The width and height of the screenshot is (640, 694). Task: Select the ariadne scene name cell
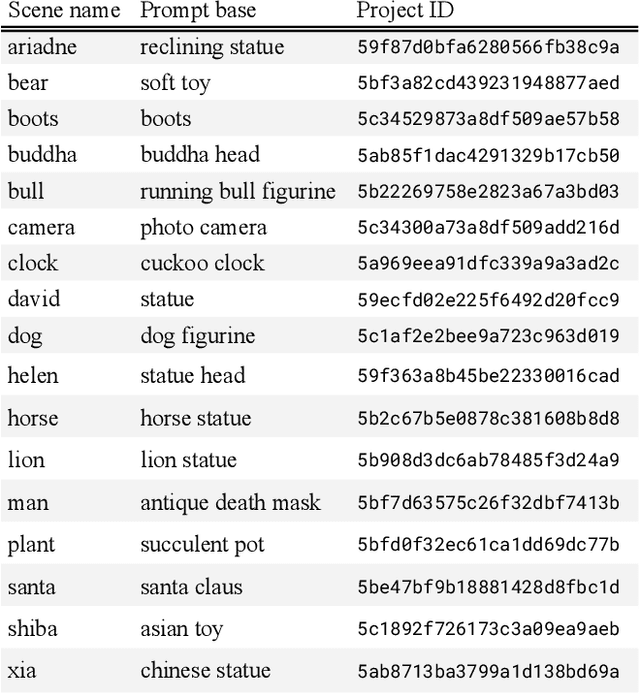tap(42, 47)
